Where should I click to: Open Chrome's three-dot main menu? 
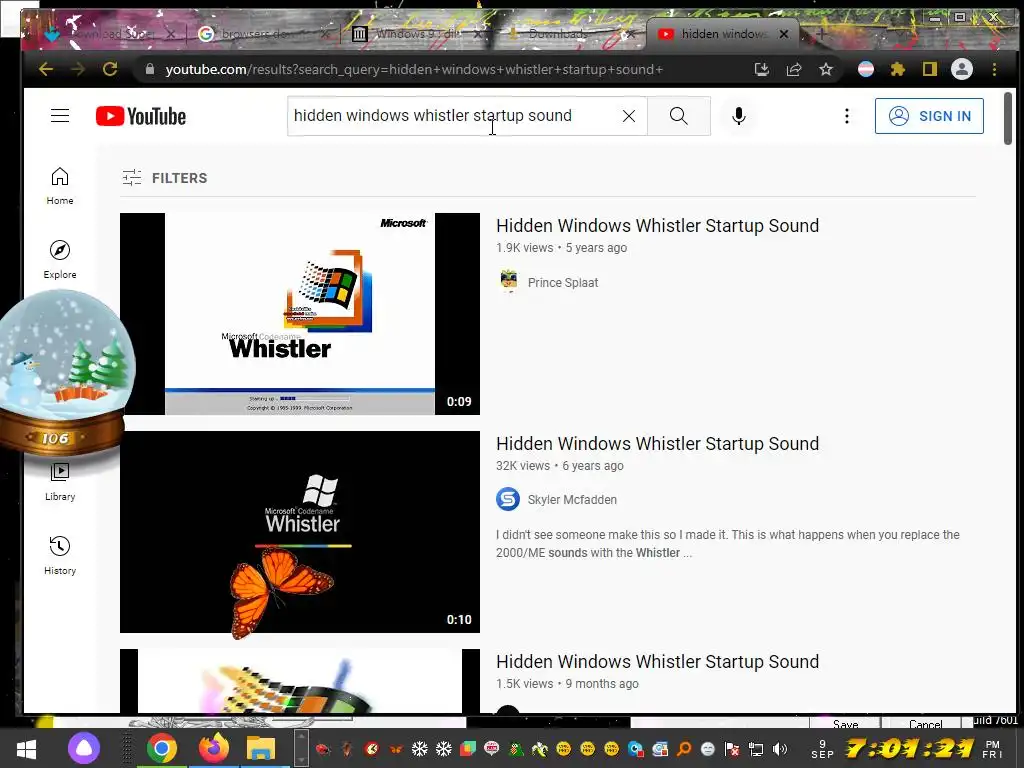click(994, 69)
